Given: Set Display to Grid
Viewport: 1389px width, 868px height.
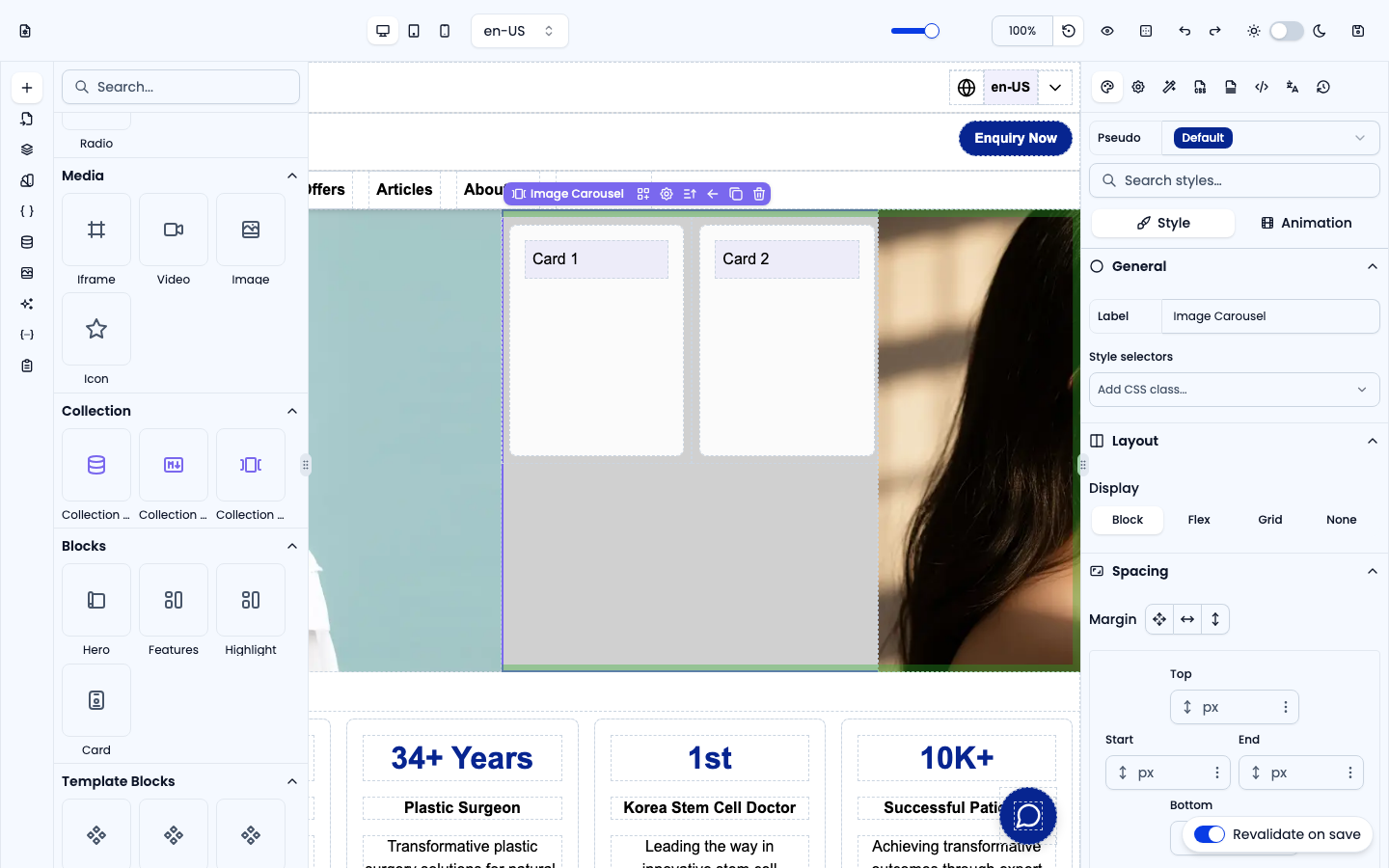Looking at the screenshot, I should coord(1270,520).
